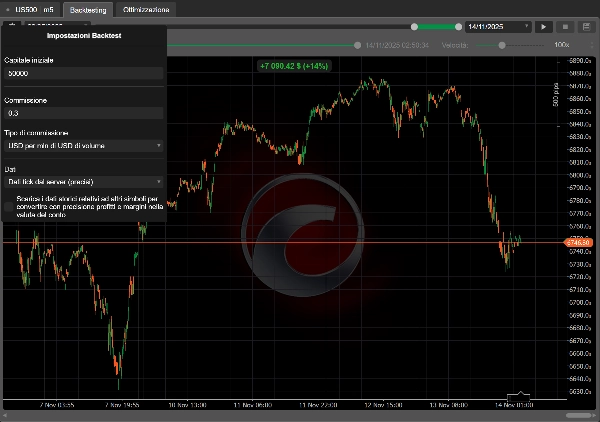Click the Commissione field showing 0.3
The width and height of the screenshot is (600, 422).
(x=84, y=113)
